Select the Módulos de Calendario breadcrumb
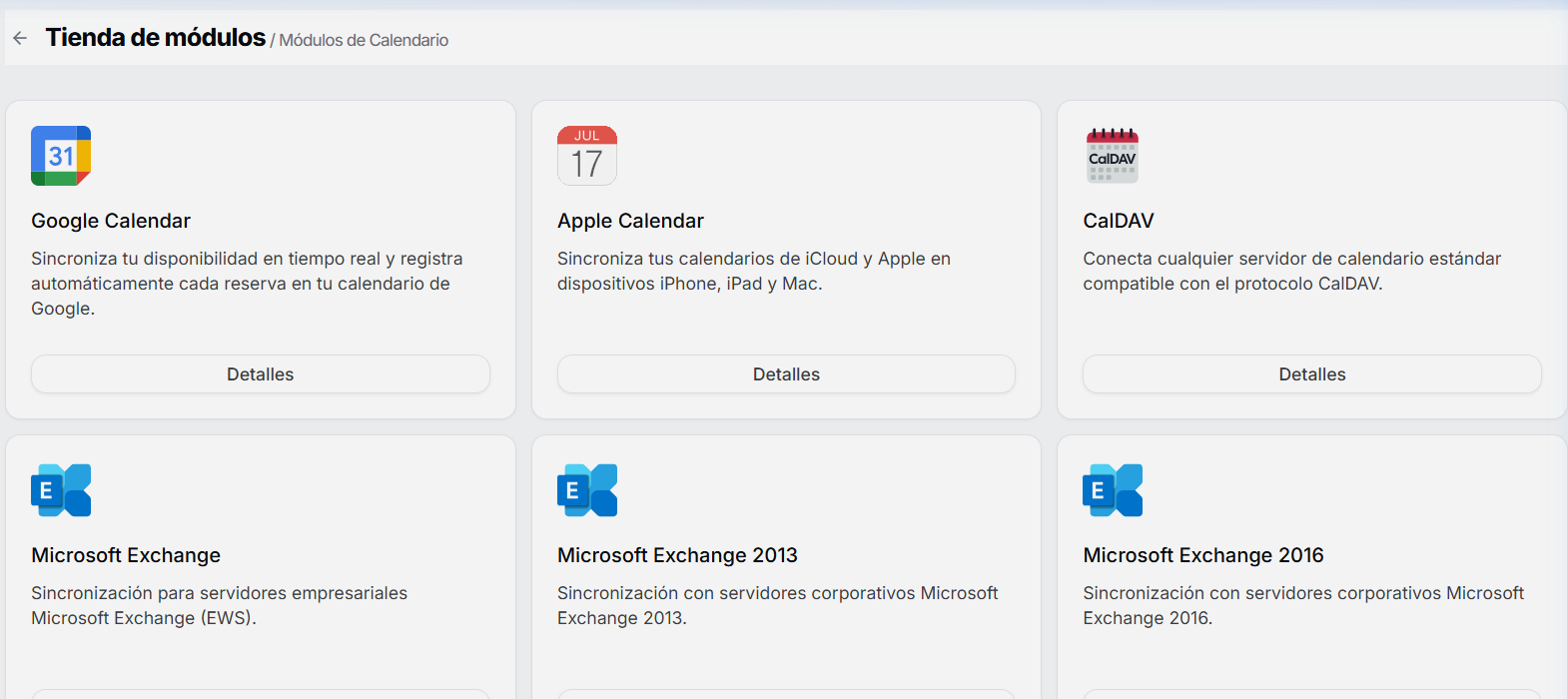Viewport: 1568px width, 699px height. pyautogui.click(x=364, y=40)
